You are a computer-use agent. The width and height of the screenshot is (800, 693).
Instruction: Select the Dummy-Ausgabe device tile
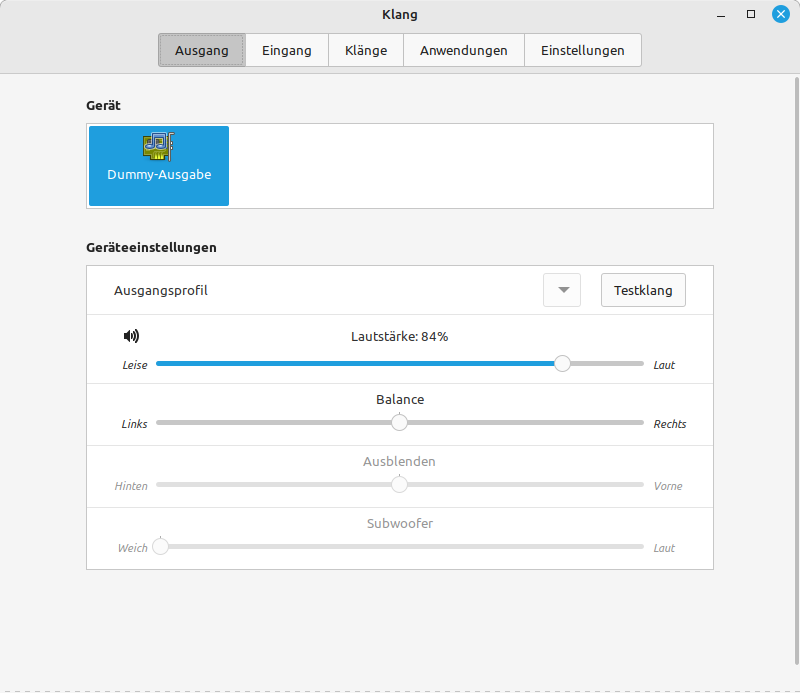[159, 166]
